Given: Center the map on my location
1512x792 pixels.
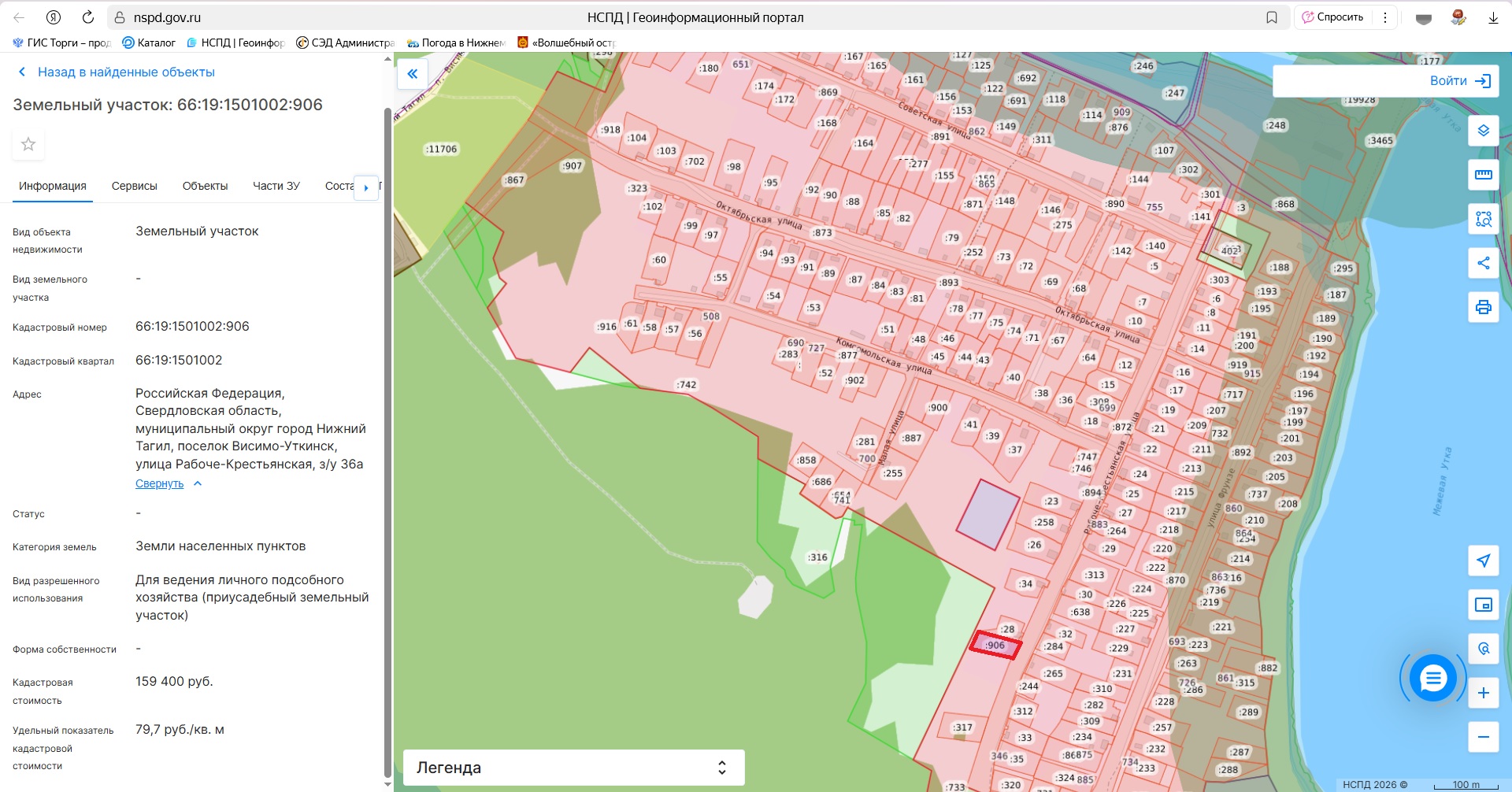Looking at the screenshot, I should point(1483,561).
